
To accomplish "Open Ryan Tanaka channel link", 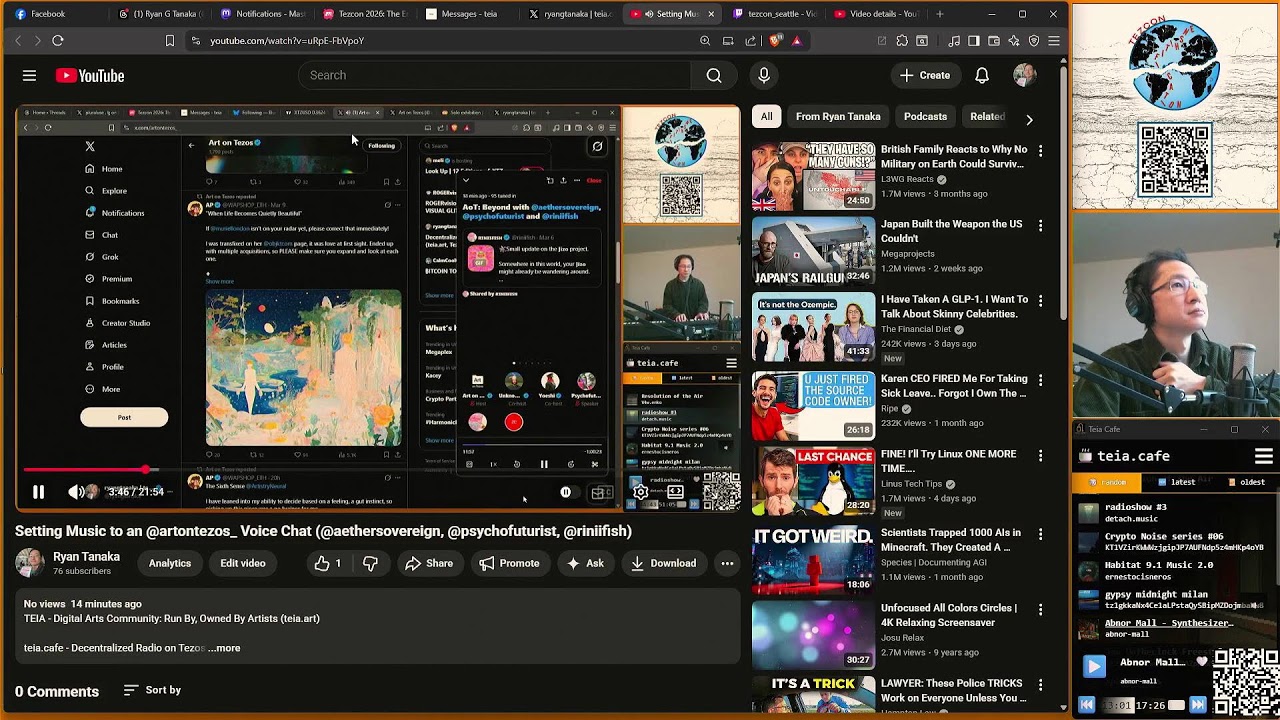I will click(x=86, y=557).
